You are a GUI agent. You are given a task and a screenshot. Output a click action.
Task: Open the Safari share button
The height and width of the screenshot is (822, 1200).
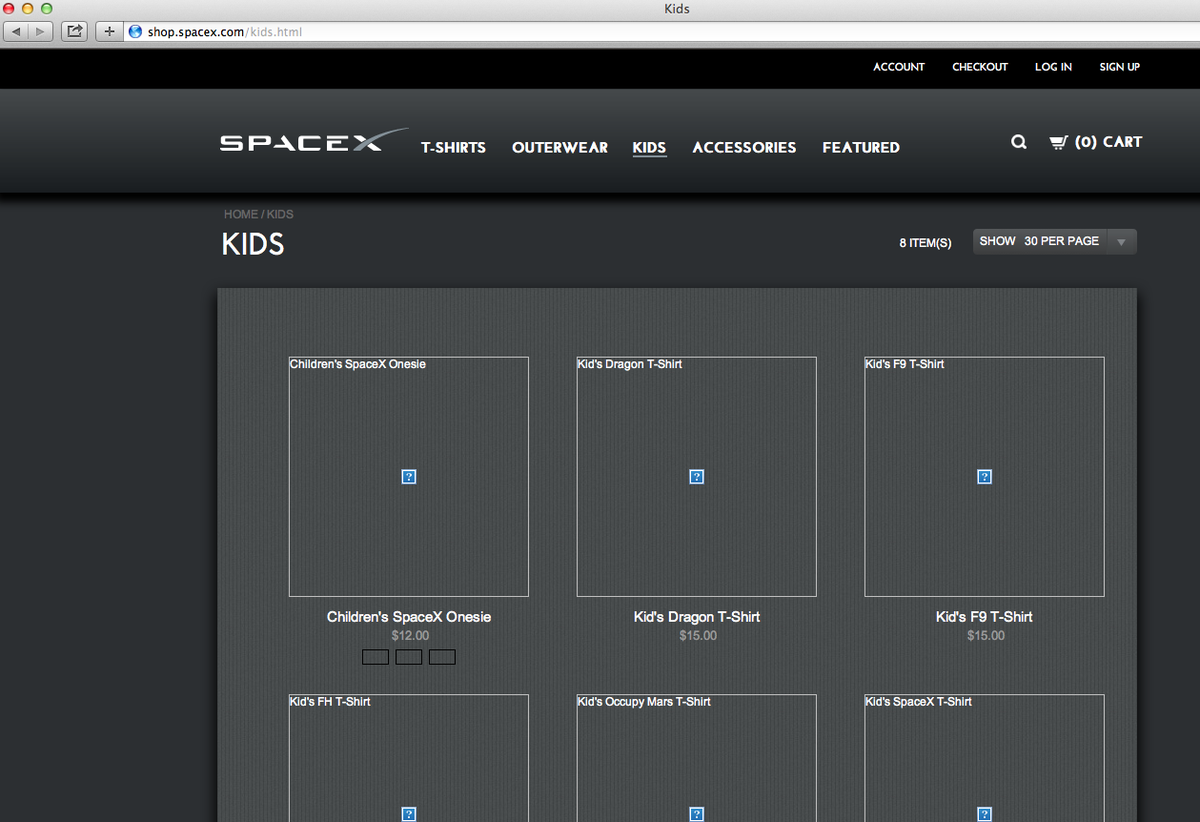coord(74,32)
